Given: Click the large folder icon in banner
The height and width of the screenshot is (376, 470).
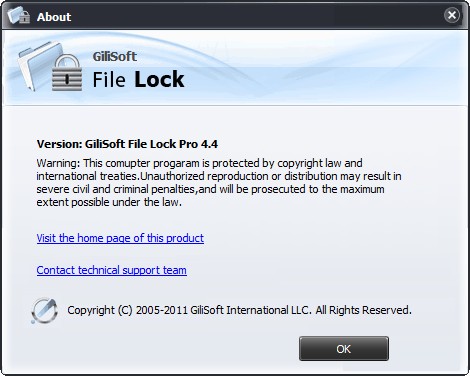Looking at the screenshot, I should coord(37,65).
